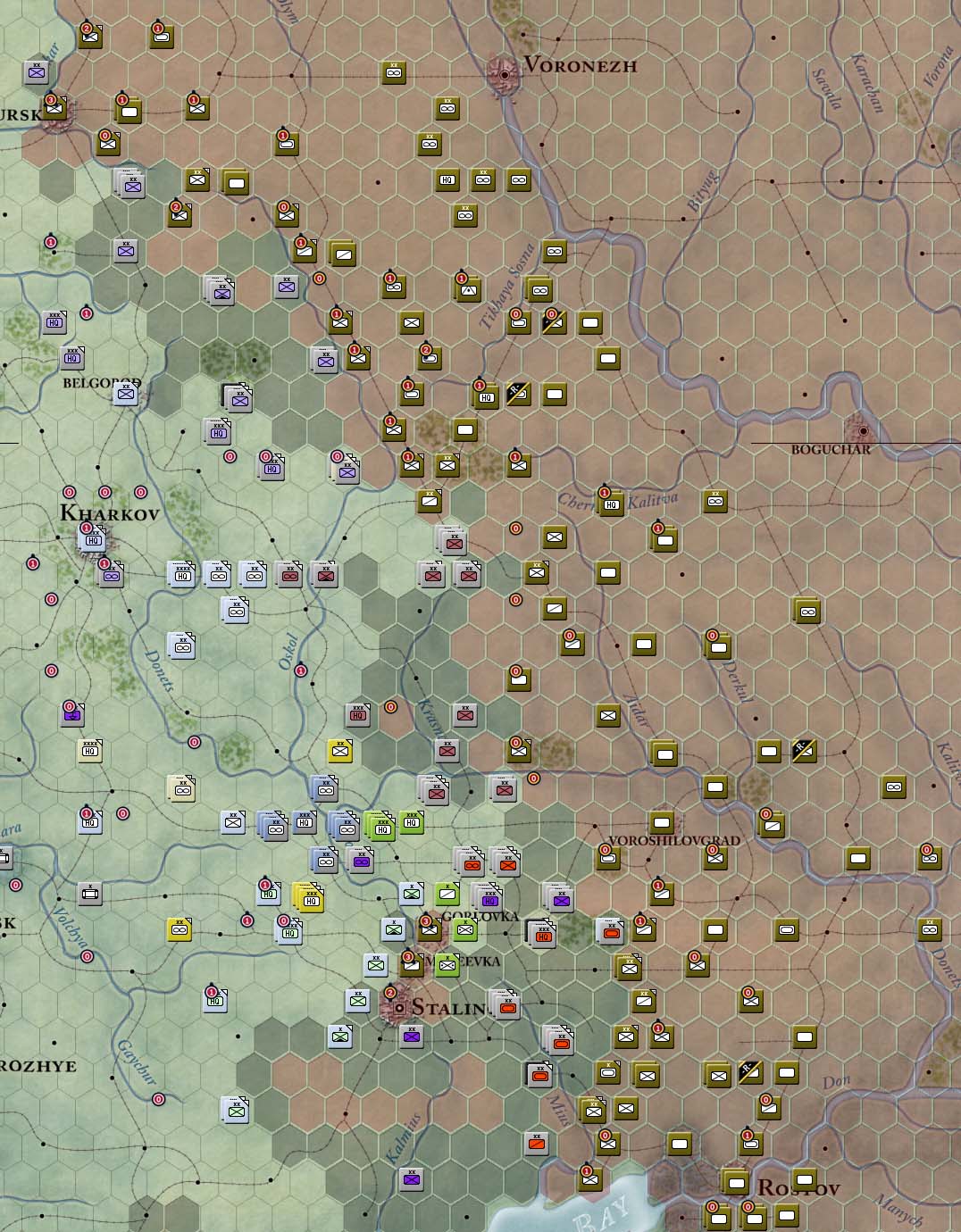This screenshot has height=1232, width=961.
Task: Select the Soviet infantry counter just west of Voronezh
Action: point(394,73)
